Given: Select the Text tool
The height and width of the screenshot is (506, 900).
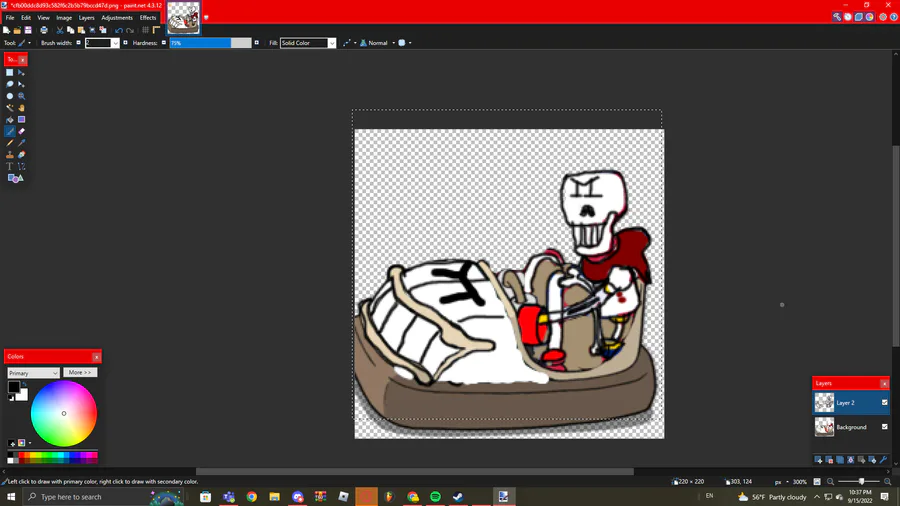Looking at the screenshot, I should 10,166.
